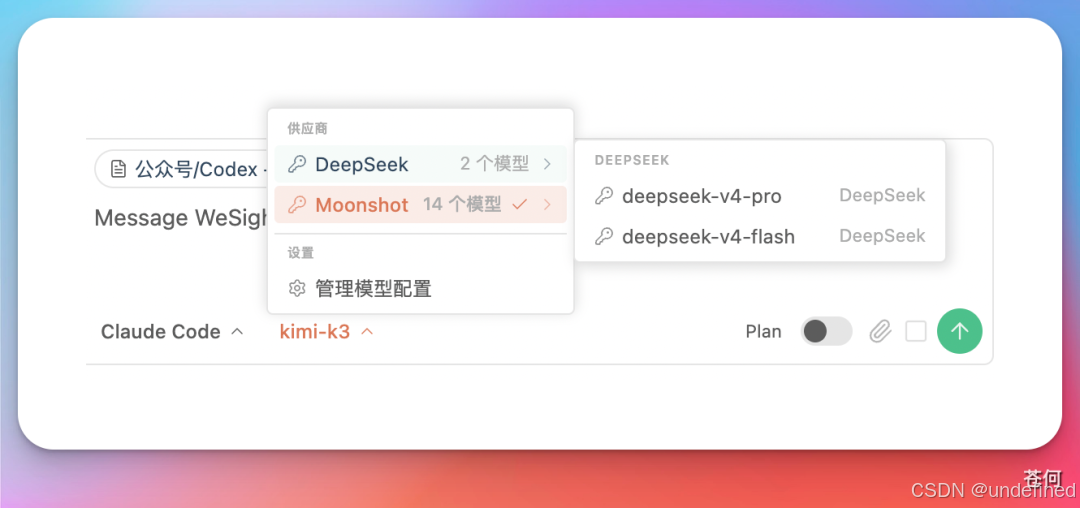Click the Plan label text

tap(763, 332)
